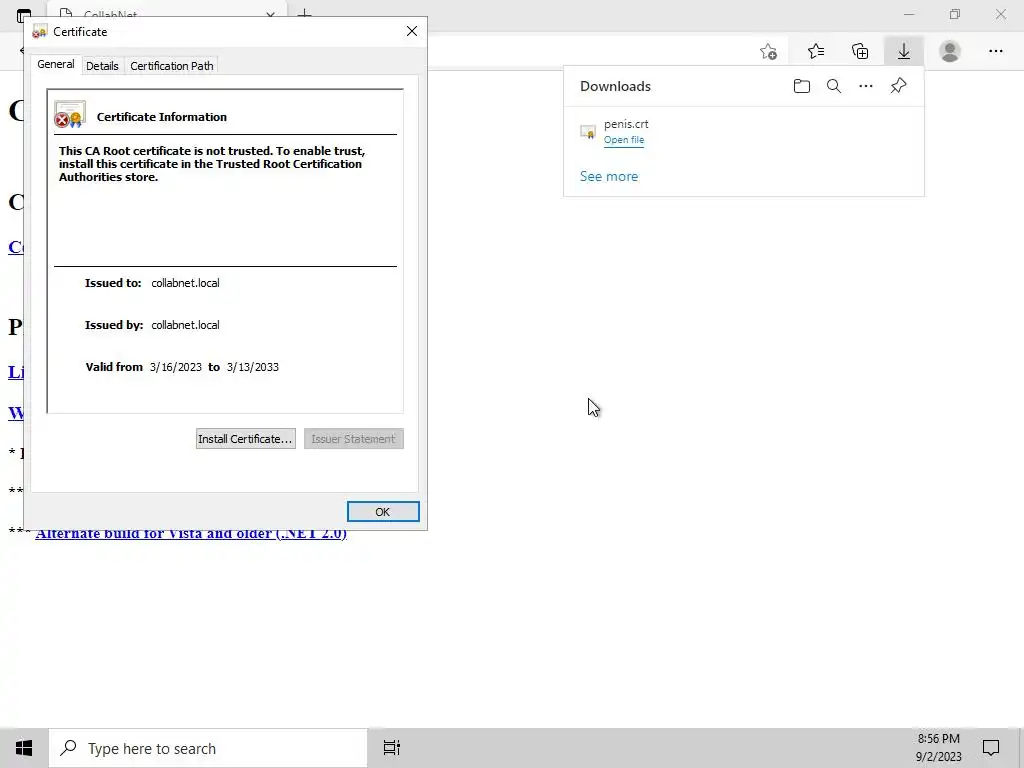The image size is (1024, 768).
Task: Click the Edge Downloads toolbar button
Action: (x=904, y=51)
